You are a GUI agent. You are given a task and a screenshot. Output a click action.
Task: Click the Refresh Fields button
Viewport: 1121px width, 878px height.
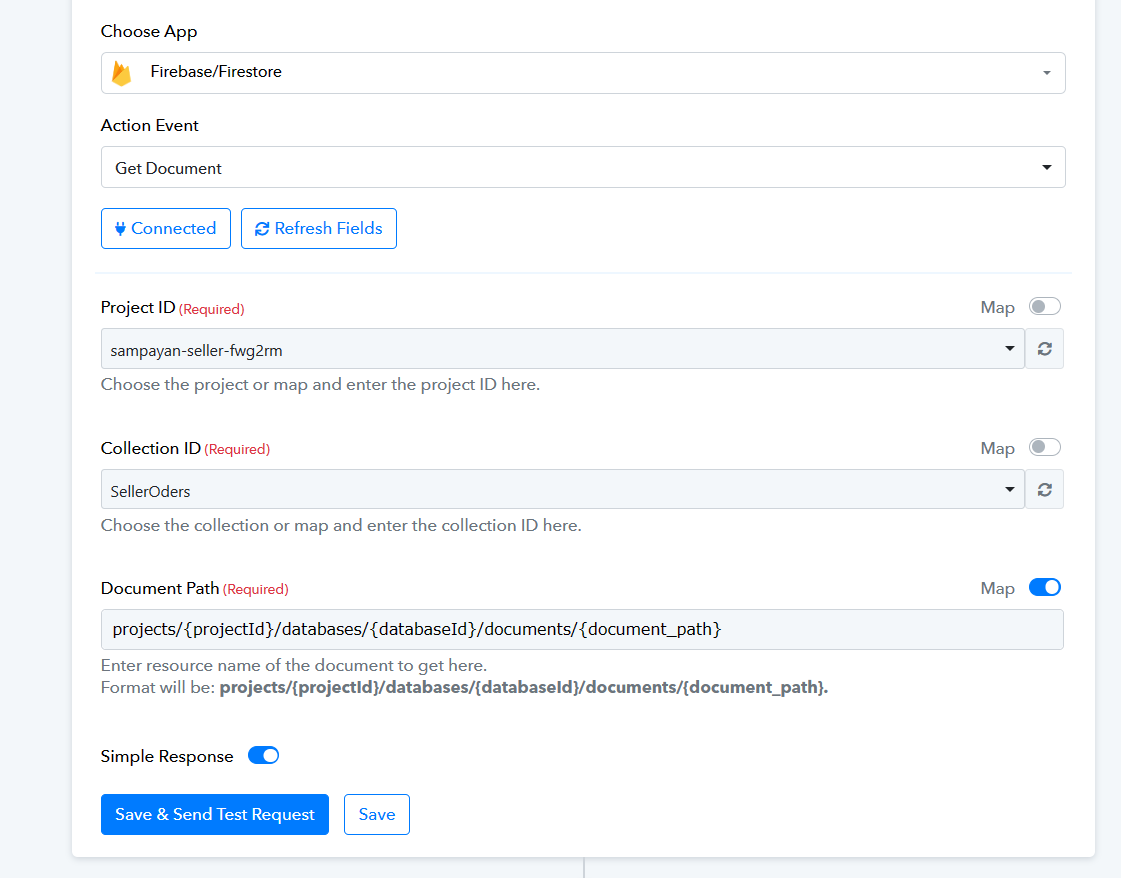(x=319, y=229)
